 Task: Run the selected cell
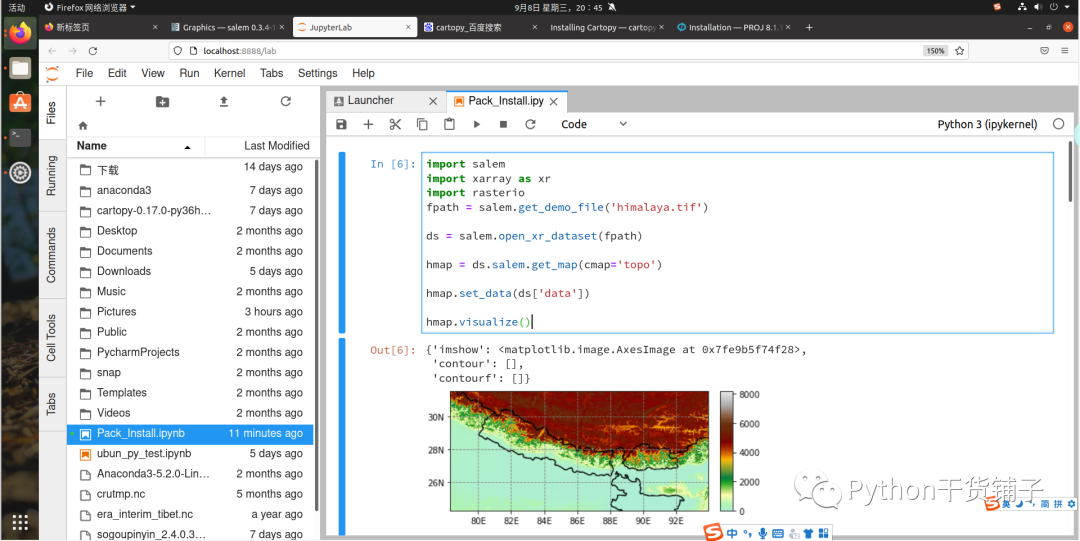pyautogui.click(x=477, y=125)
